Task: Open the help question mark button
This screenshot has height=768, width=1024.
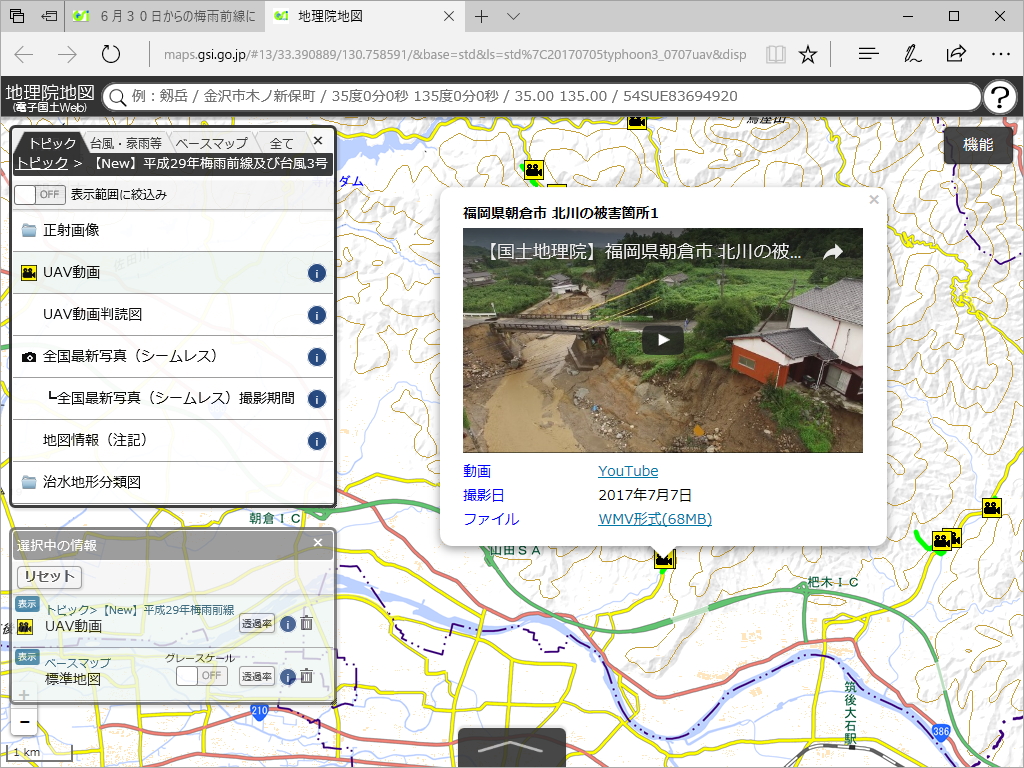Action: tap(1000, 98)
